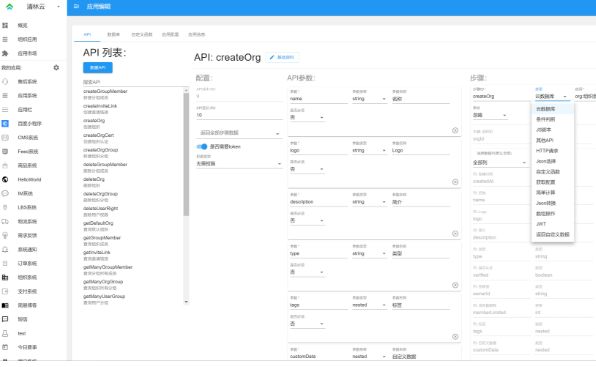Open the required dropdown under name parameter
596x367 pixels.
pyautogui.click(x=307, y=117)
